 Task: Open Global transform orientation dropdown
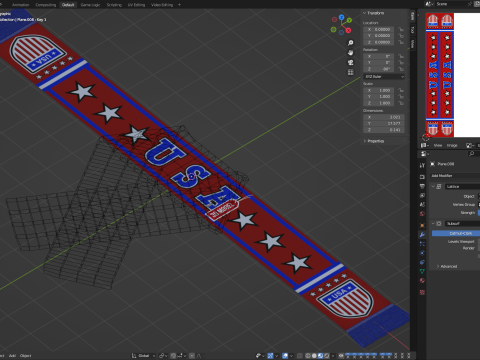[x=143, y=356]
